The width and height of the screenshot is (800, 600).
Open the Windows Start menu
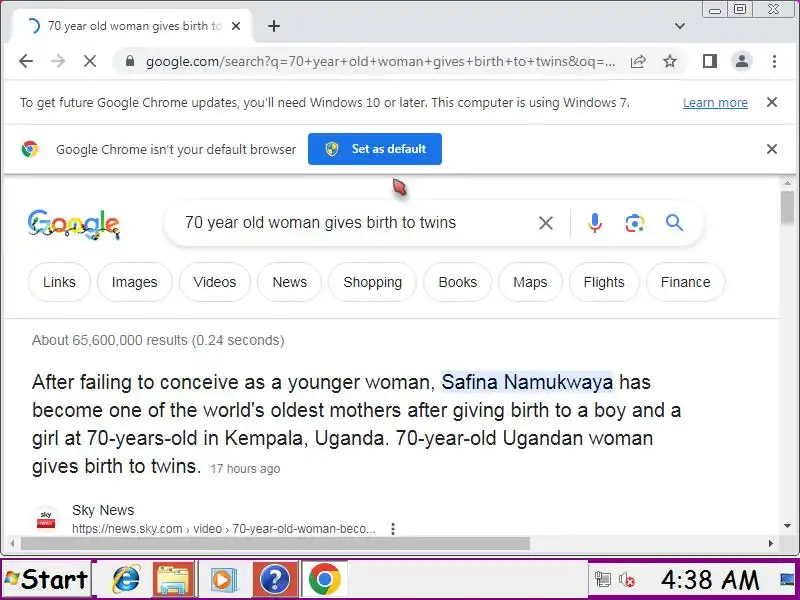tap(46, 580)
